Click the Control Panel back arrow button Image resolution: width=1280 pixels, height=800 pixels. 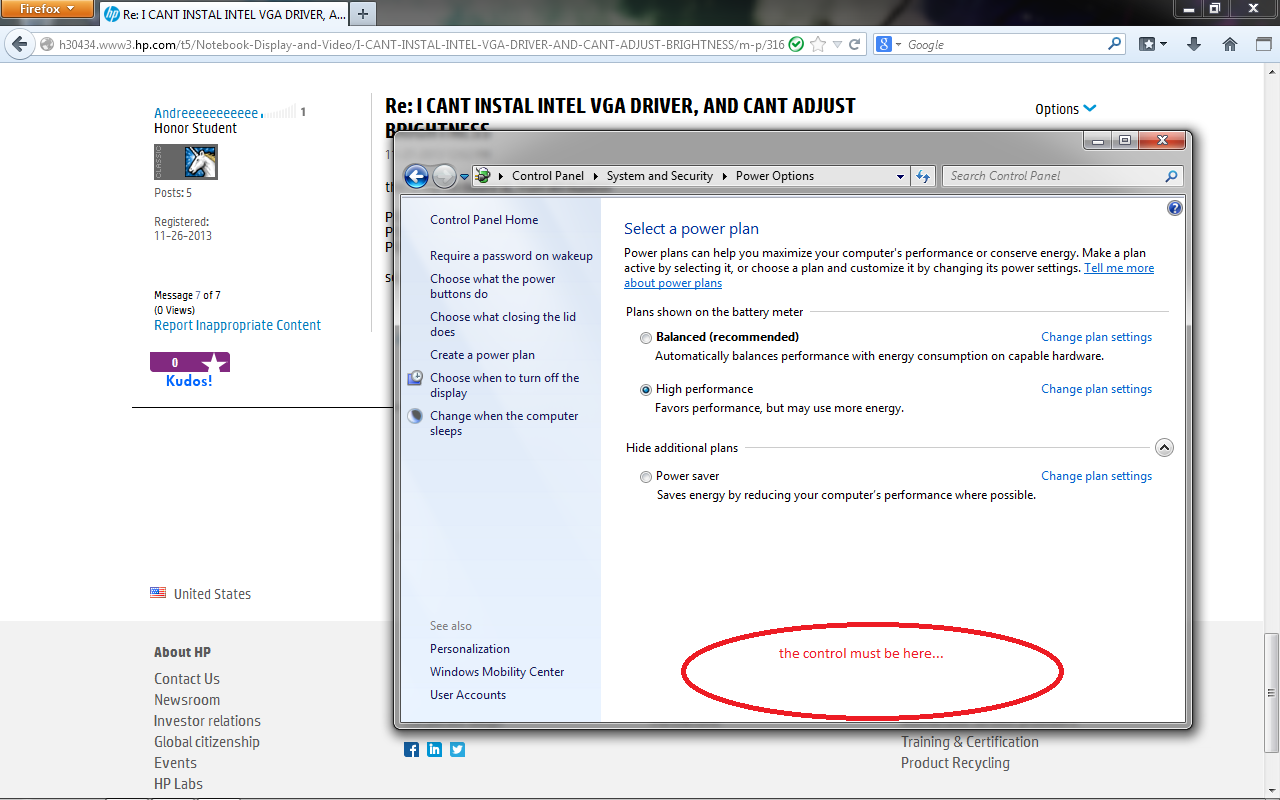(416, 176)
